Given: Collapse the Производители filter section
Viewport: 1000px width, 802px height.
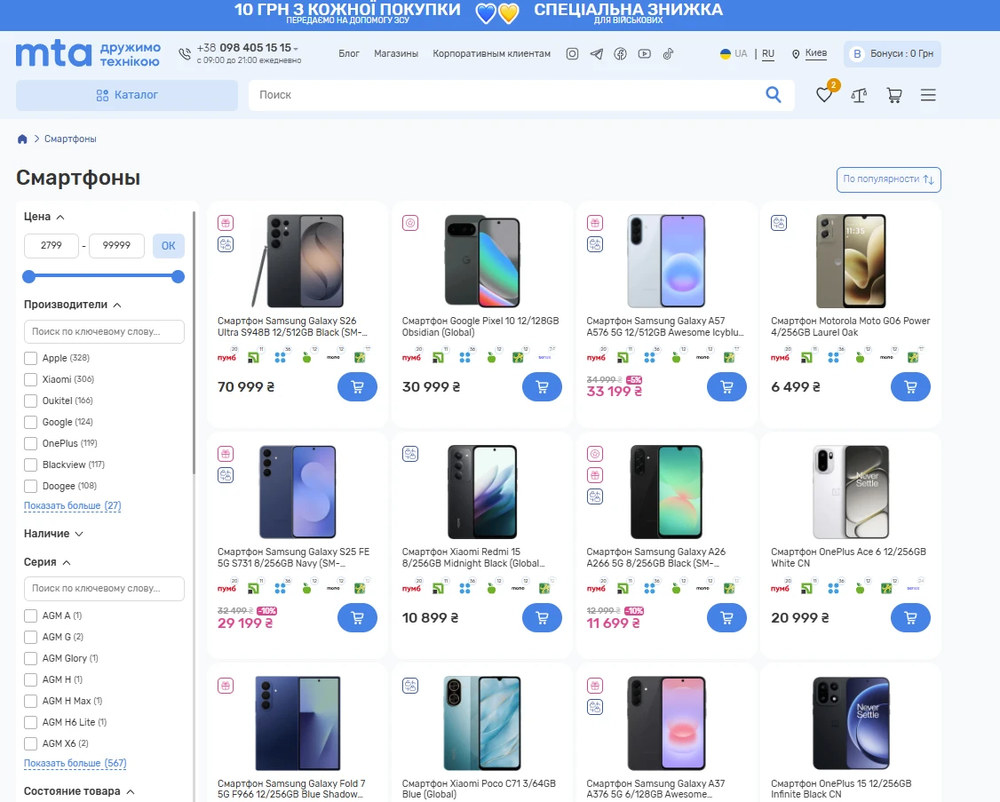Looking at the screenshot, I should 73,305.
